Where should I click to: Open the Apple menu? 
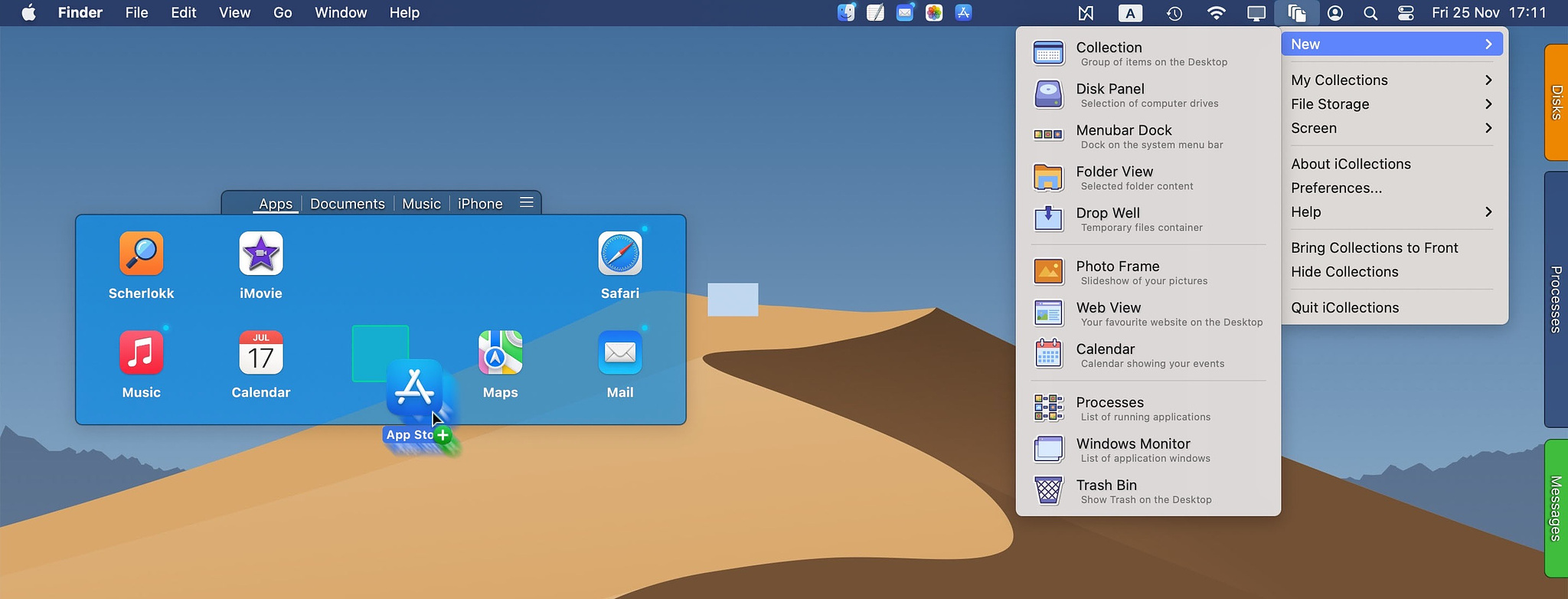tap(28, 12)
